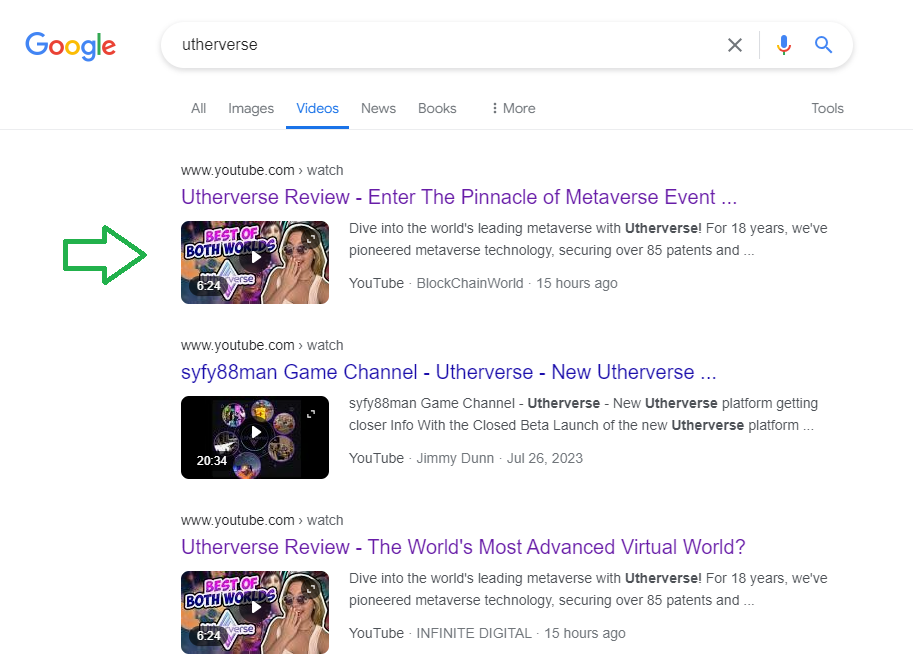
Task: Open the Books tab
Action: click(437, 108)
